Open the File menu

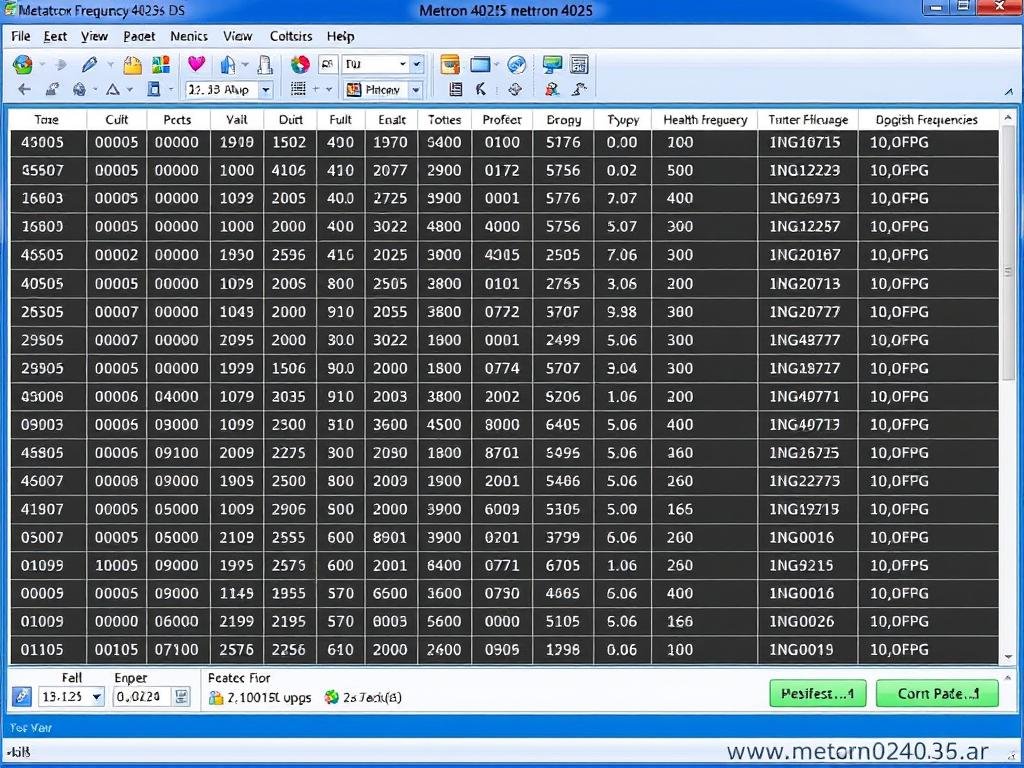point(20,36)
